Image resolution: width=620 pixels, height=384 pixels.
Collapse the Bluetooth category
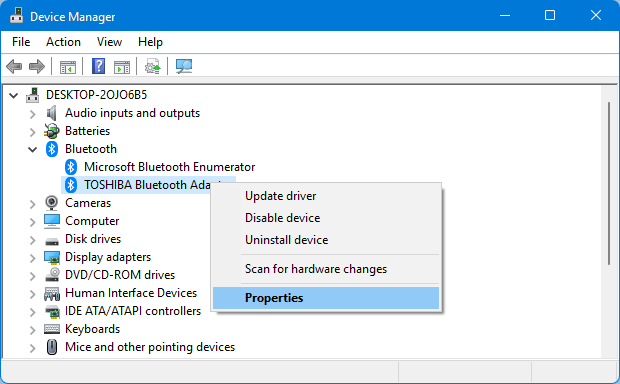coord(33,149)
